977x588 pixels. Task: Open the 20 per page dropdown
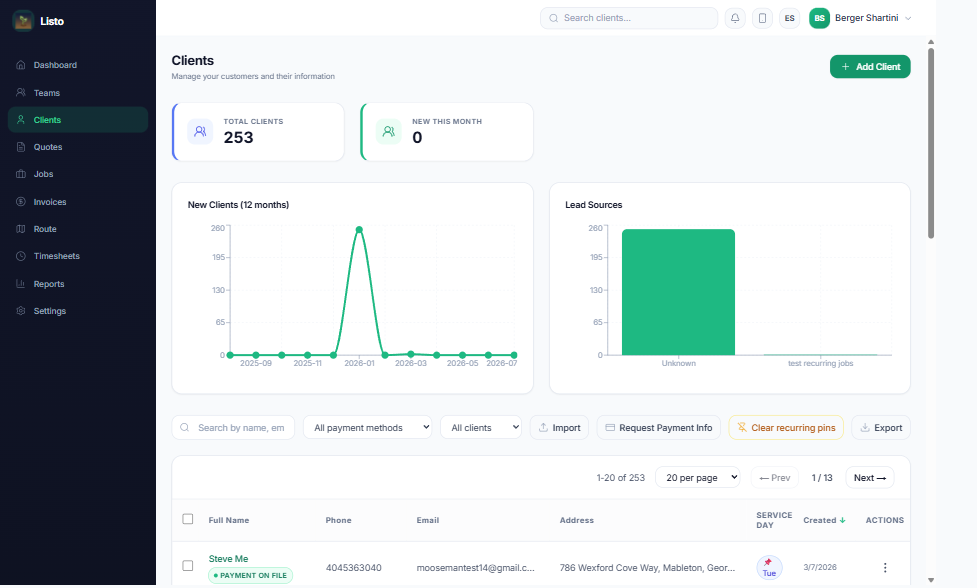698,478
